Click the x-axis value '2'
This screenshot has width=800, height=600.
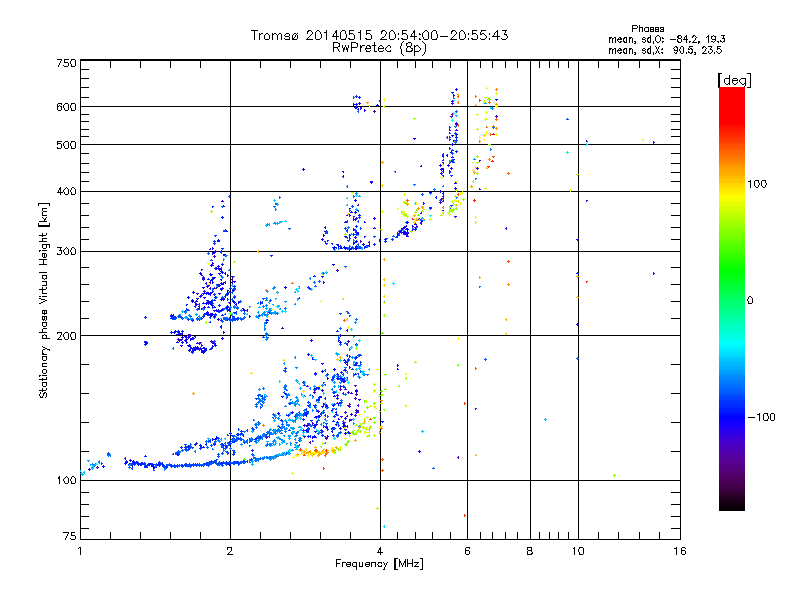point(230,551)
